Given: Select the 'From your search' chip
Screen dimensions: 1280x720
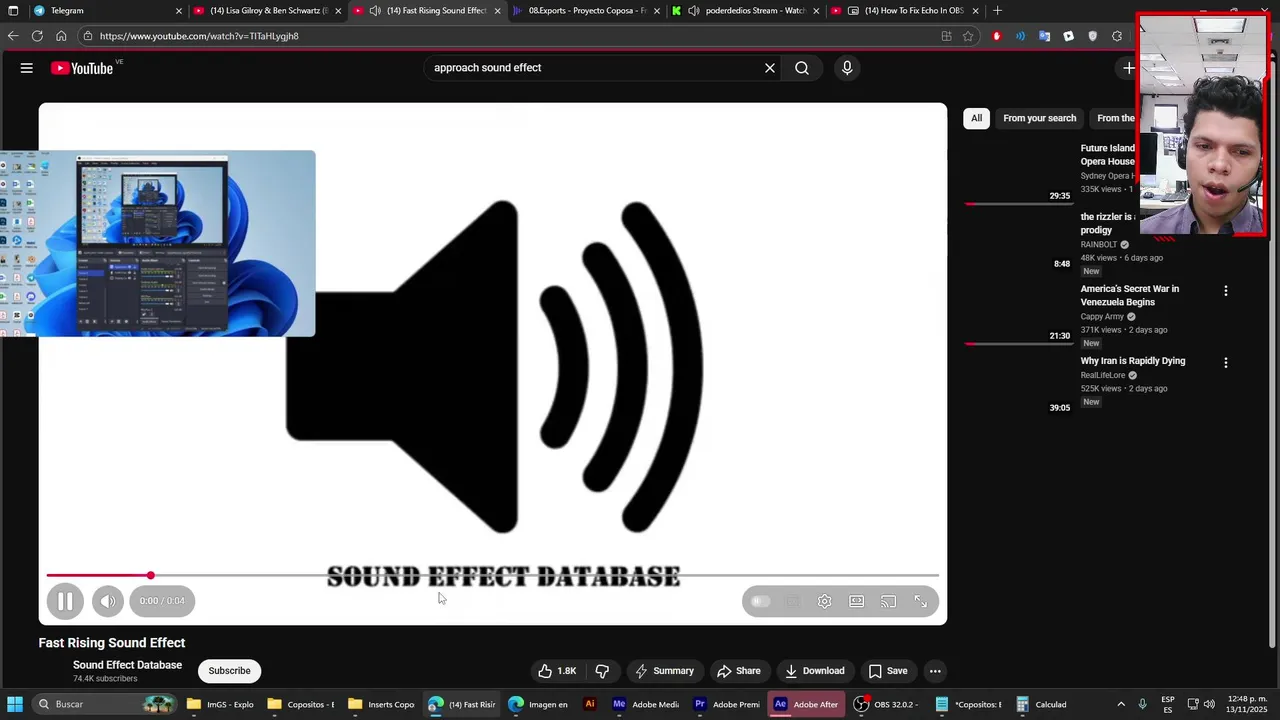Looking at the screenshot, I should click(1039, 118).
